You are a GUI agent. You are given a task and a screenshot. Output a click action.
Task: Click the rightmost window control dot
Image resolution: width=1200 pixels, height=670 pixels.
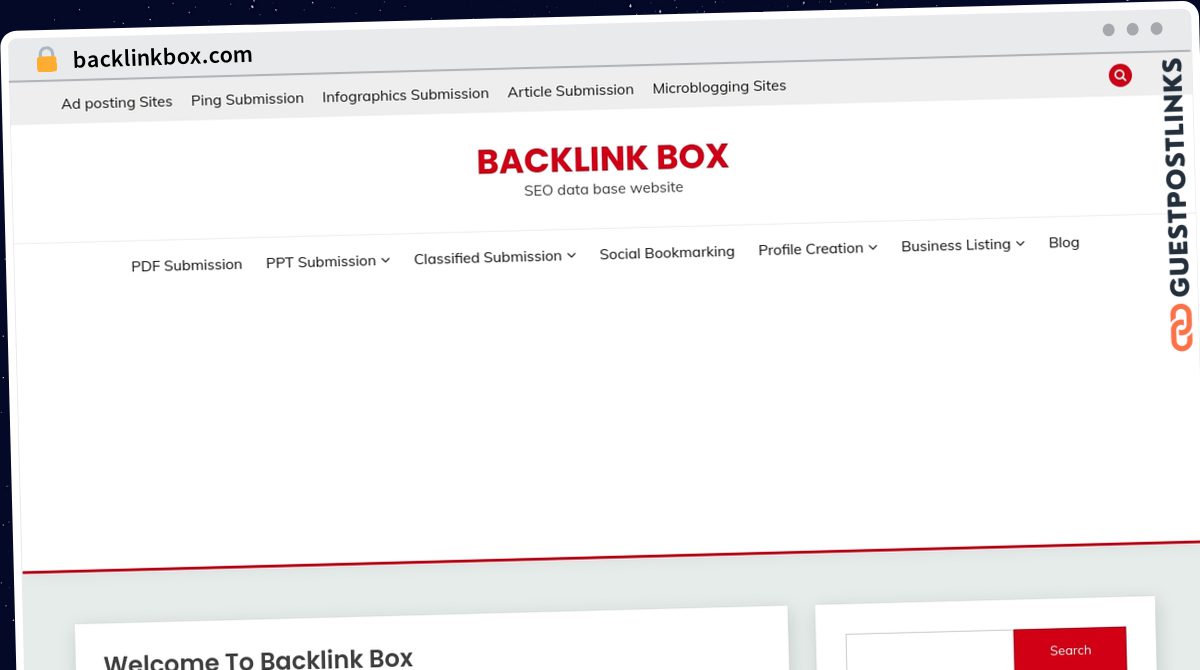(1156, 29)
